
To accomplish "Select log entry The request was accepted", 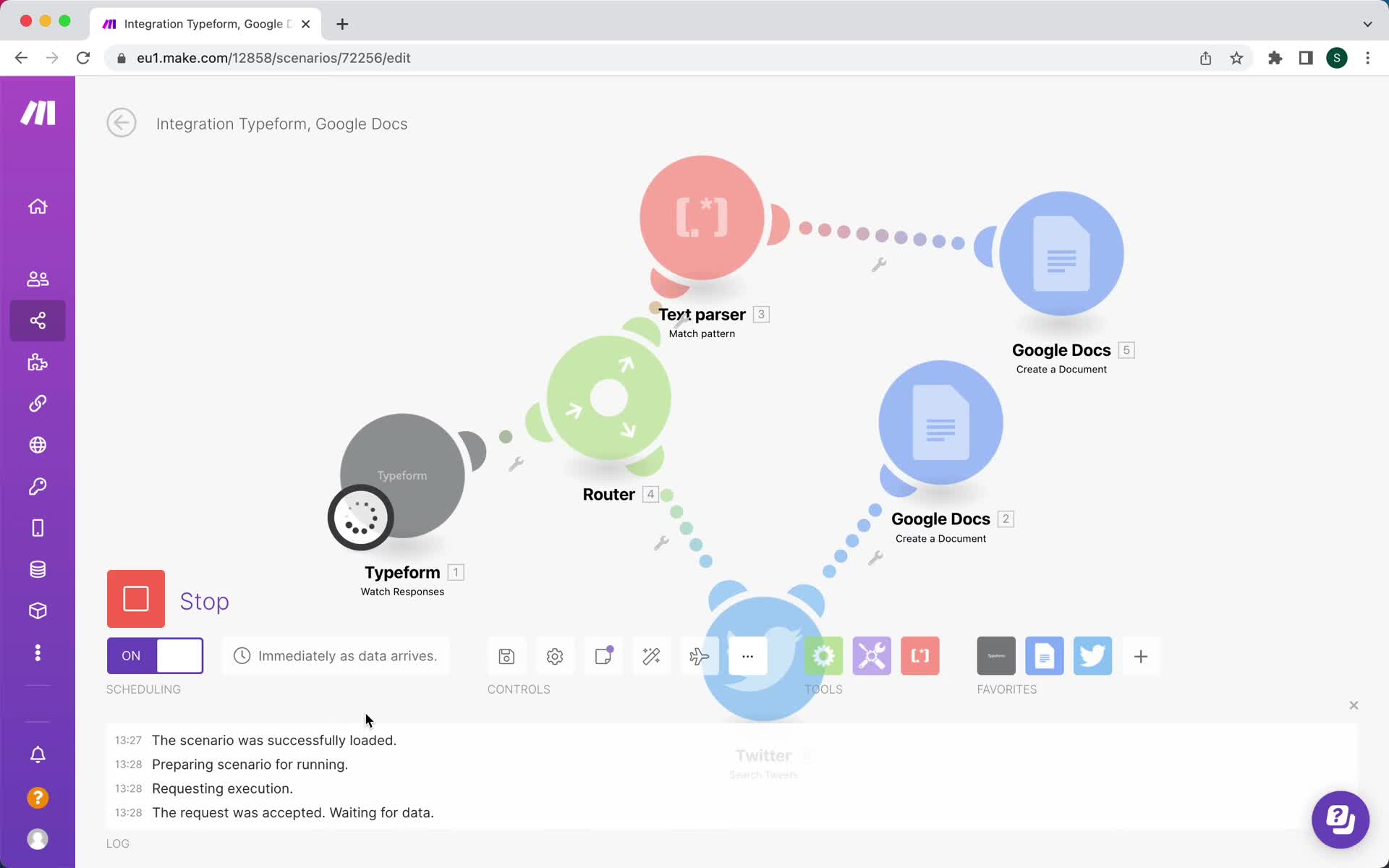I will [x=293, y=812].
